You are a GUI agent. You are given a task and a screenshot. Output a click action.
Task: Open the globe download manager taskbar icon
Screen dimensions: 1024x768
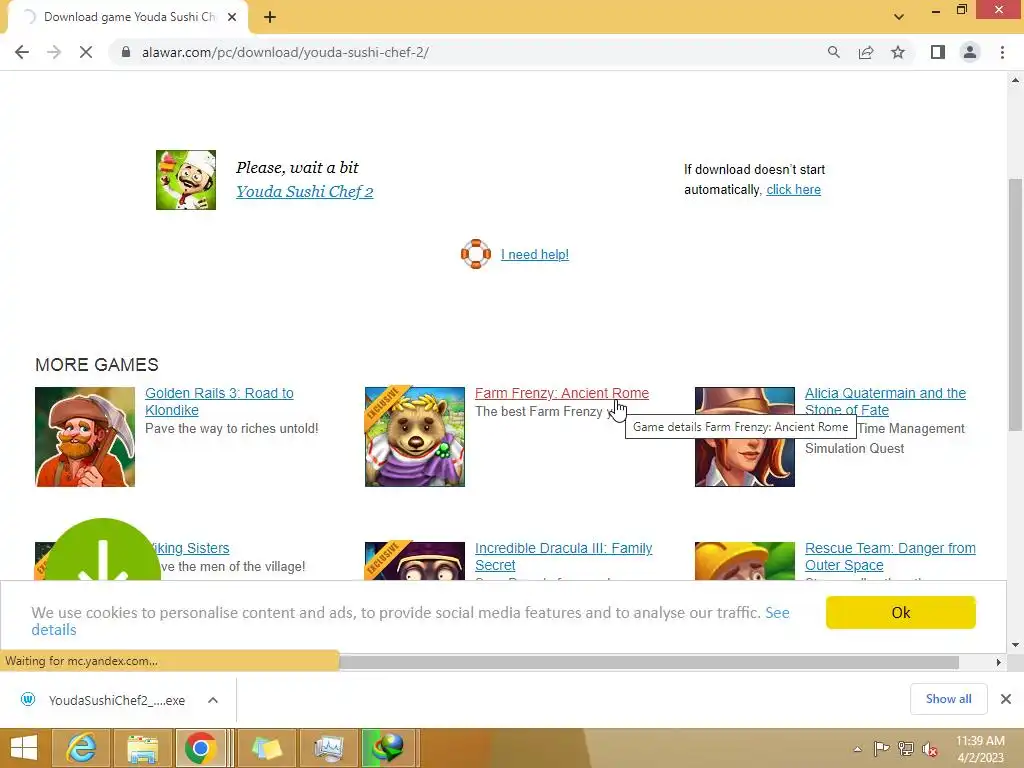tap(388, 748)
